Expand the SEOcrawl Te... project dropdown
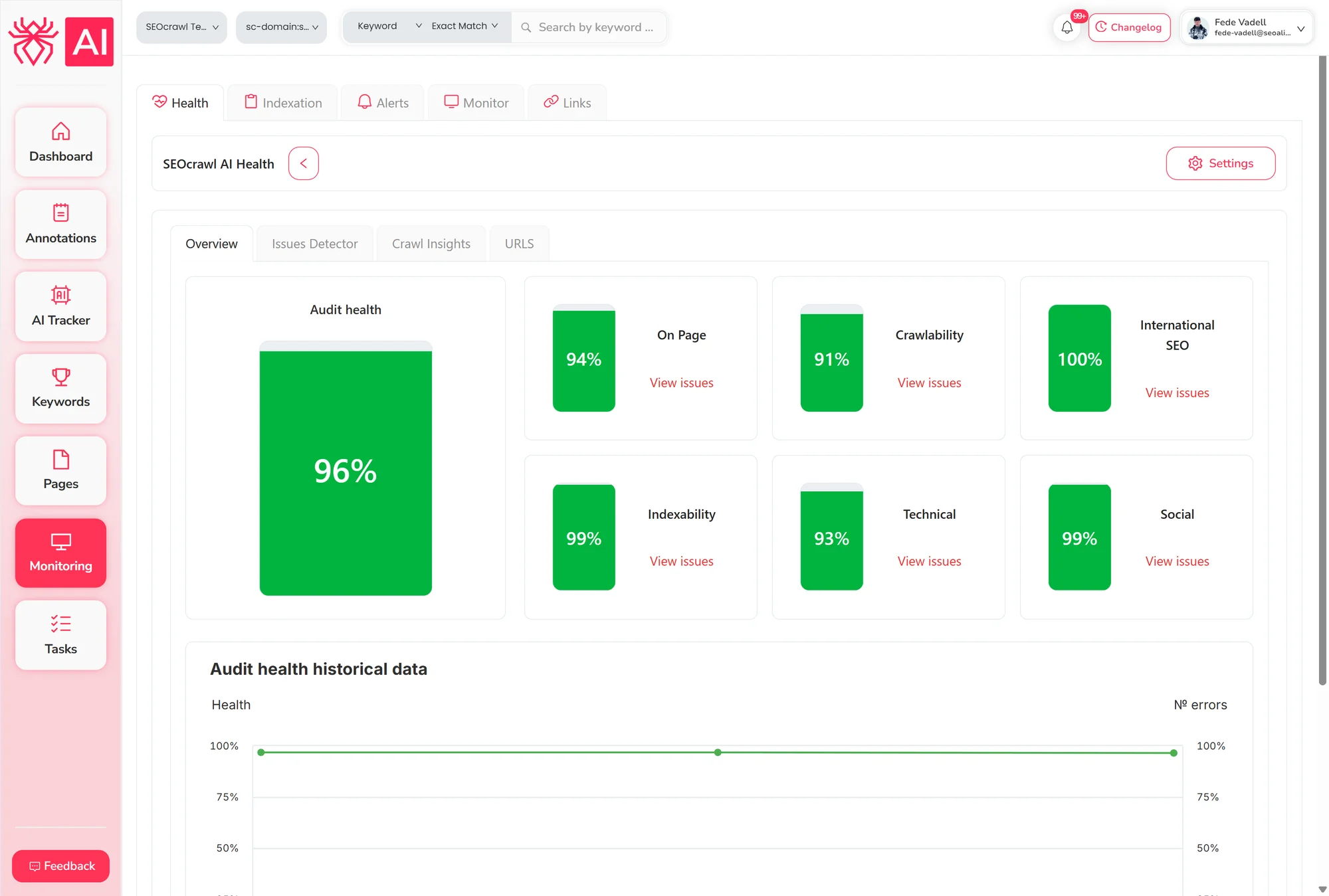The image size is (1329, 896). [x=181, y=27]
